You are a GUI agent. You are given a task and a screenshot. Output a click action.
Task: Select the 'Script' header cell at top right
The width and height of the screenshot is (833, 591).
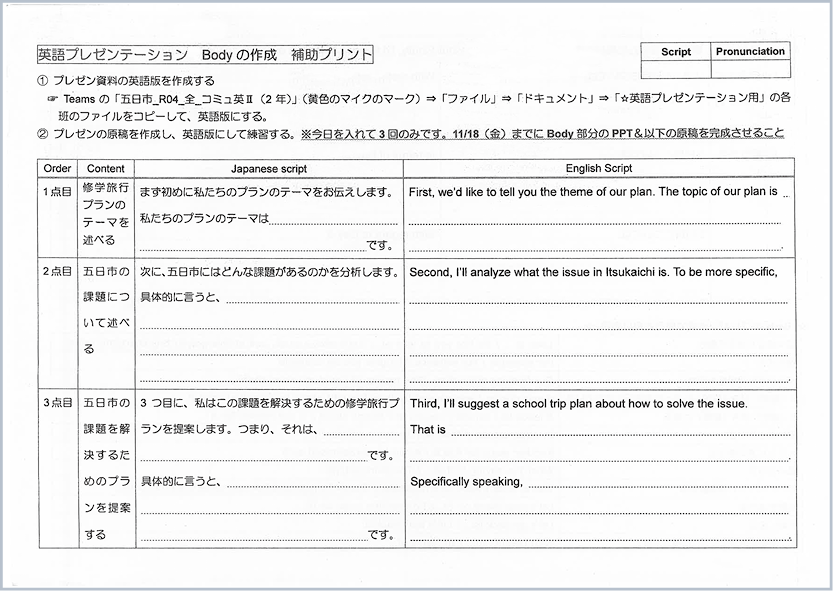[x=676, y=52]
